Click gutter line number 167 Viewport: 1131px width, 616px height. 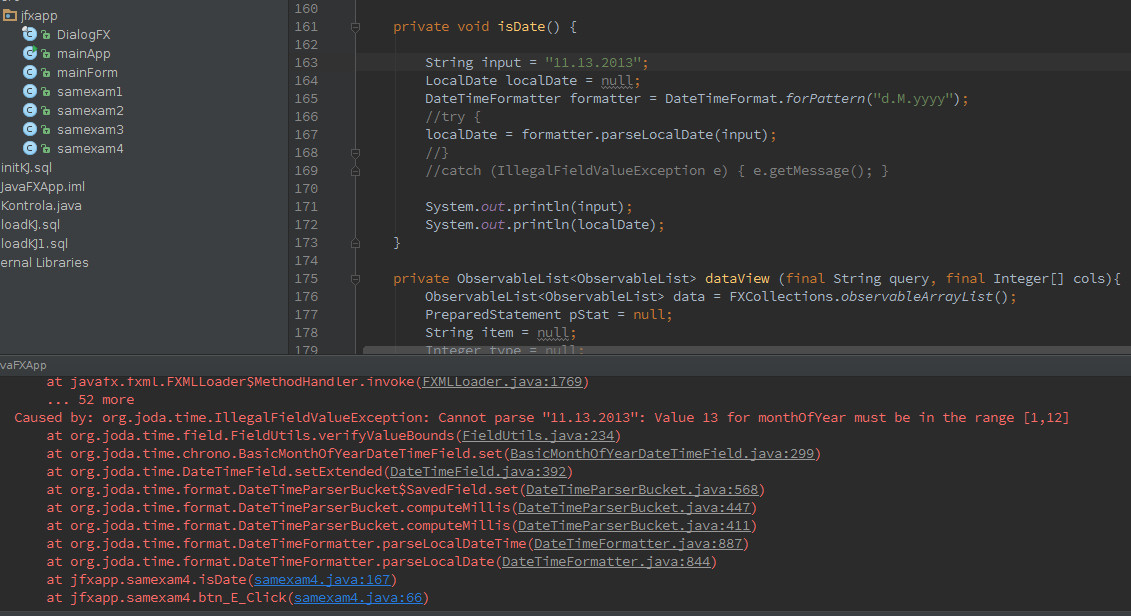pos(306,135)
